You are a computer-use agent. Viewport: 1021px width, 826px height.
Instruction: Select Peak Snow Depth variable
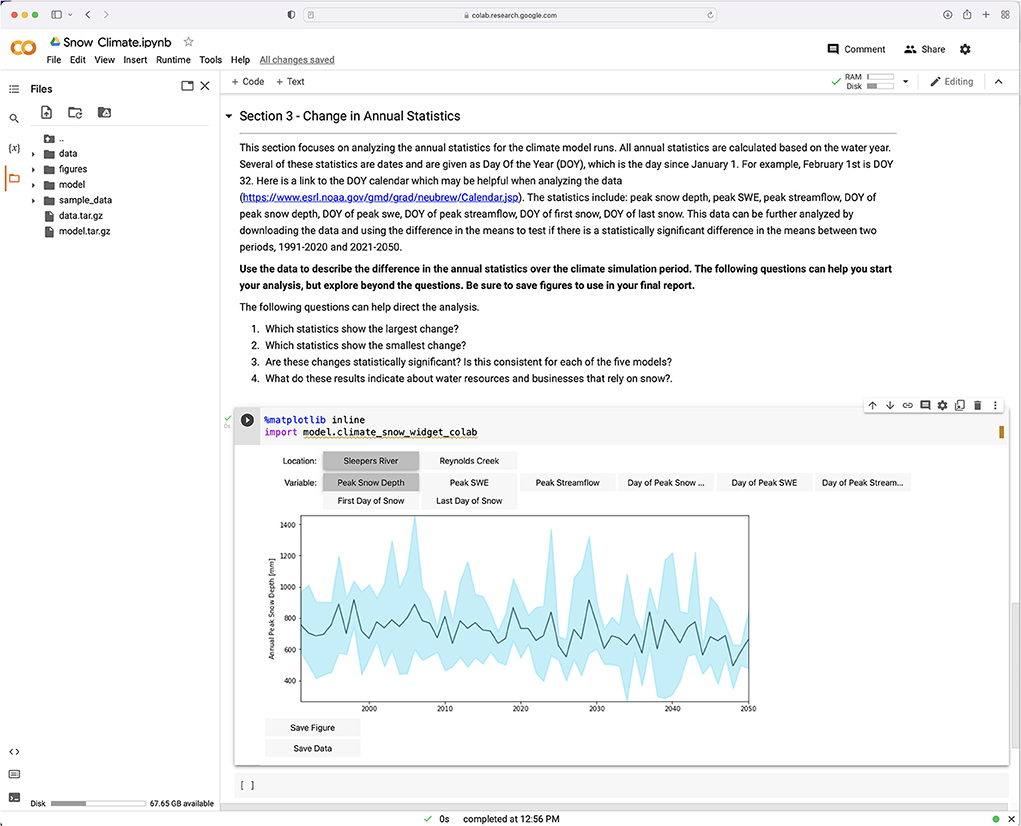[x=371, y=482]
